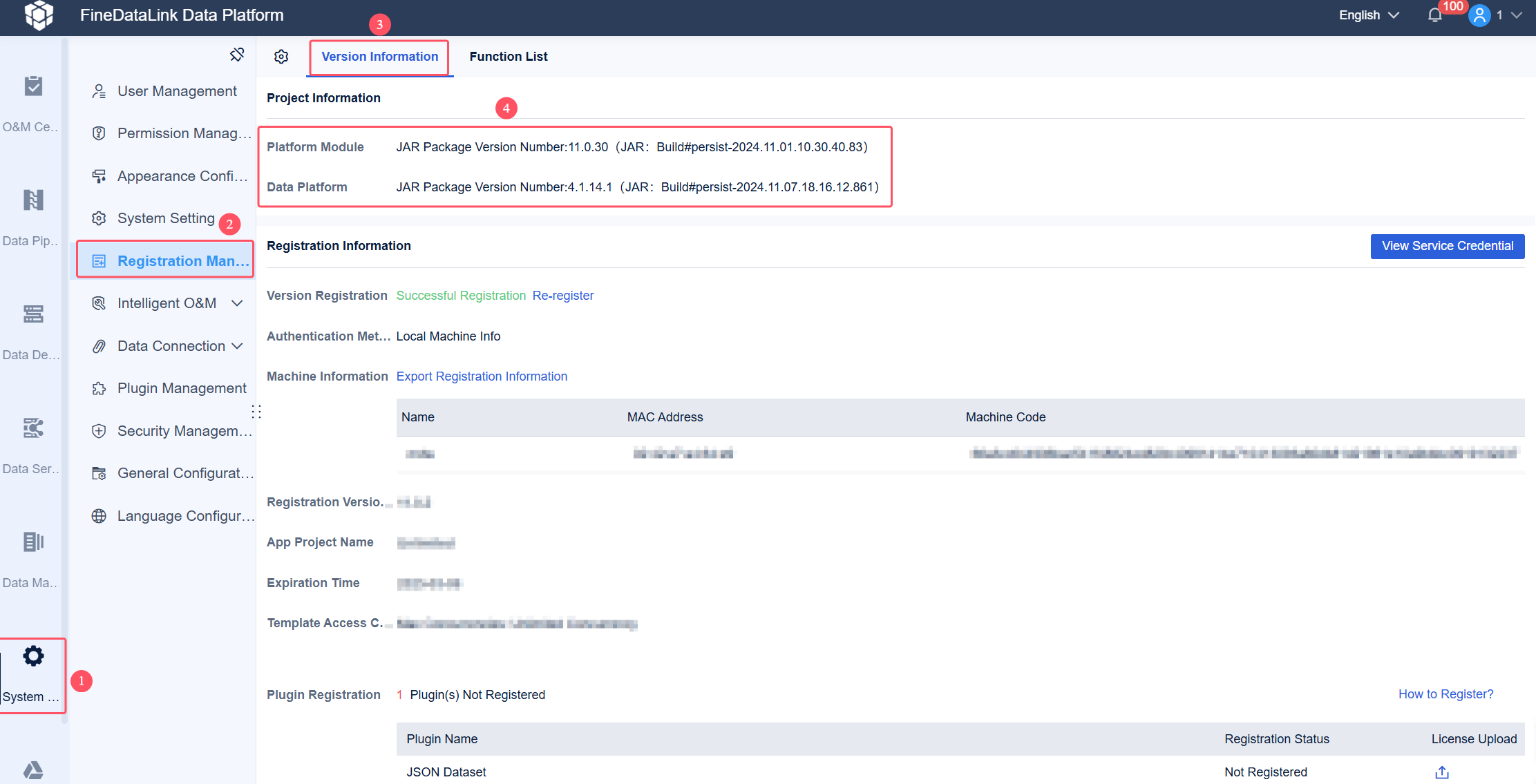
Task: Open the notification bell icon
Action: click(1435, 15)
